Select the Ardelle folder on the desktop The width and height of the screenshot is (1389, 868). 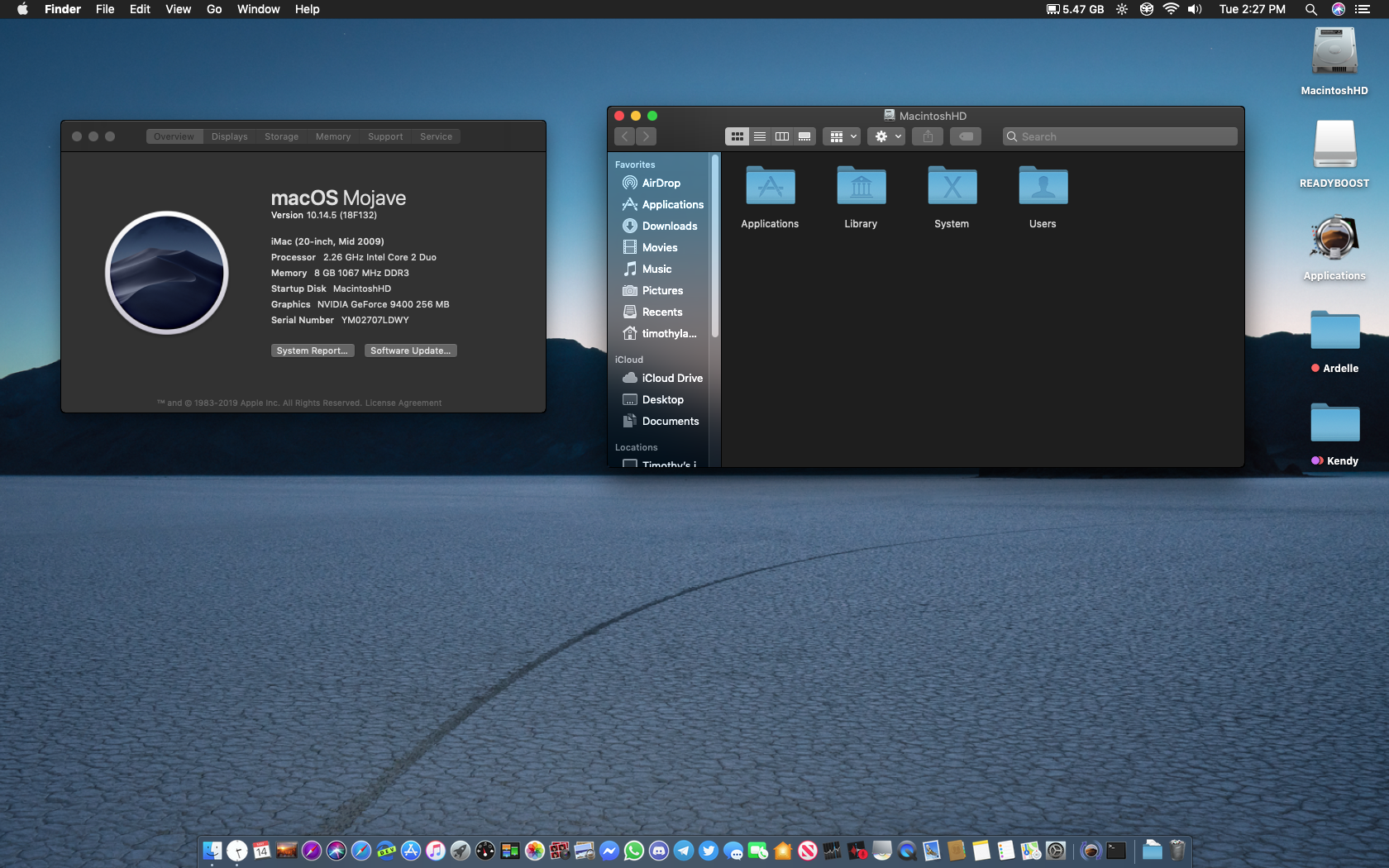1334,341
